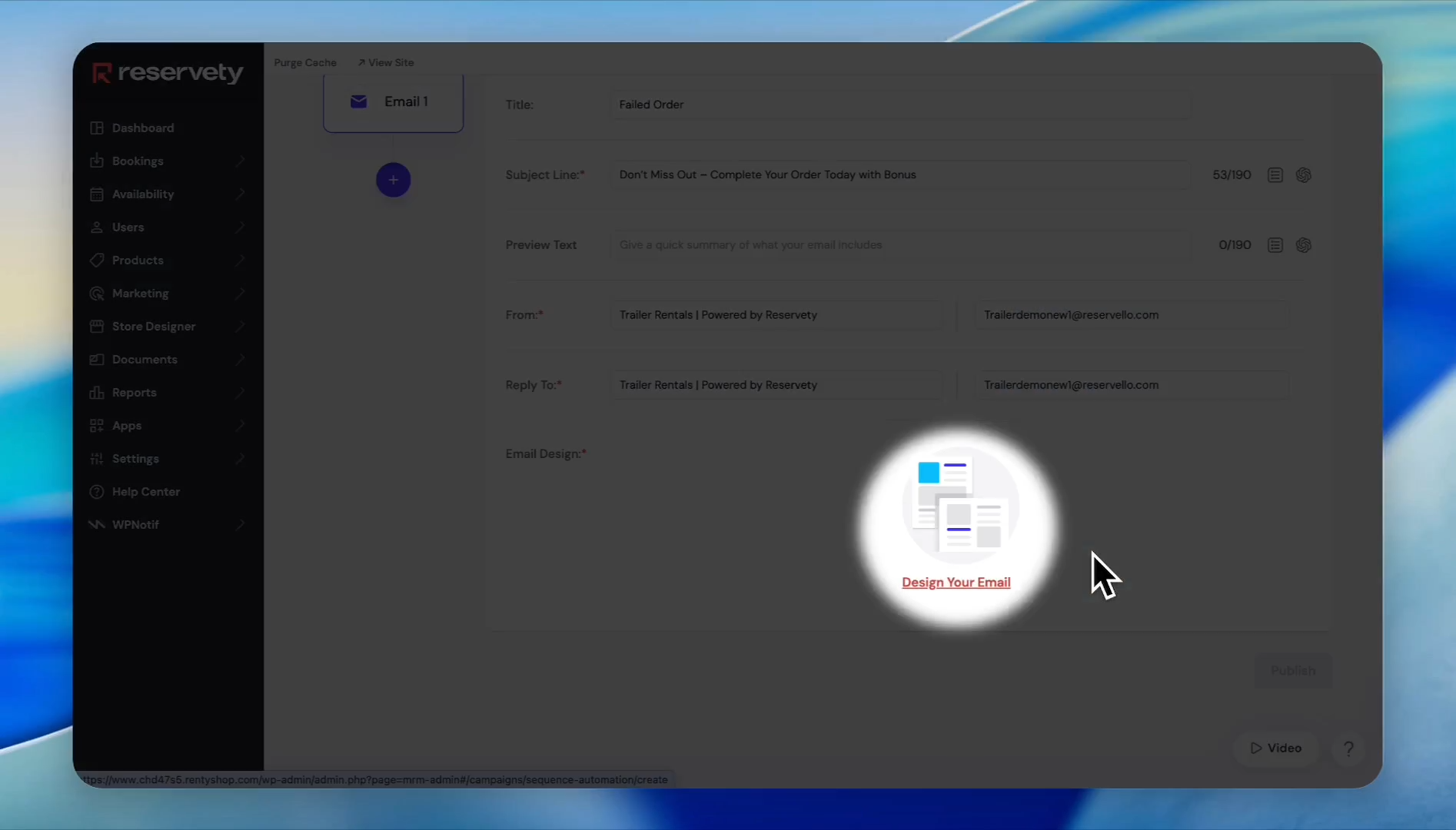This screenshot has width=1456, height=830.
Task: Open the Store Designer menu item
Action: pos(154,326)
